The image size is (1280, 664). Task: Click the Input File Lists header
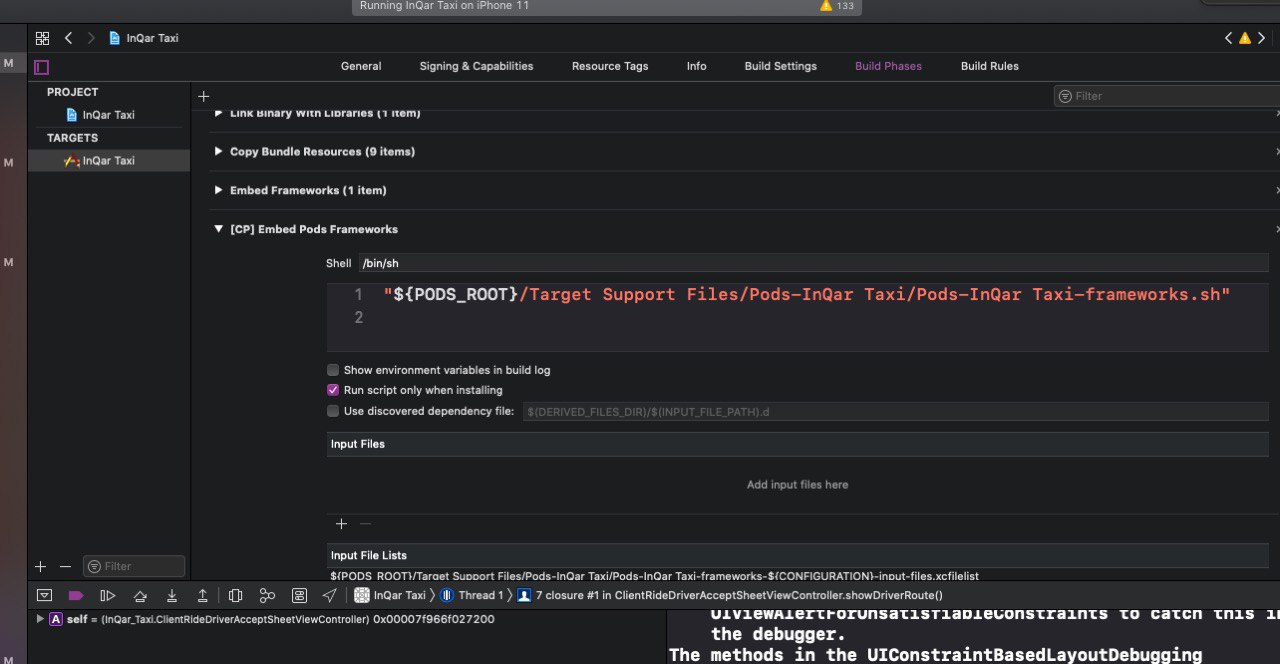point(798,555)
